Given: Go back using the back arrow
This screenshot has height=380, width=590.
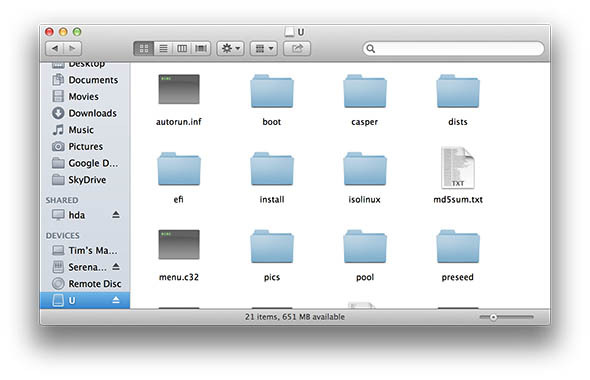Looking at the screenshot, I should pos(55,49).
